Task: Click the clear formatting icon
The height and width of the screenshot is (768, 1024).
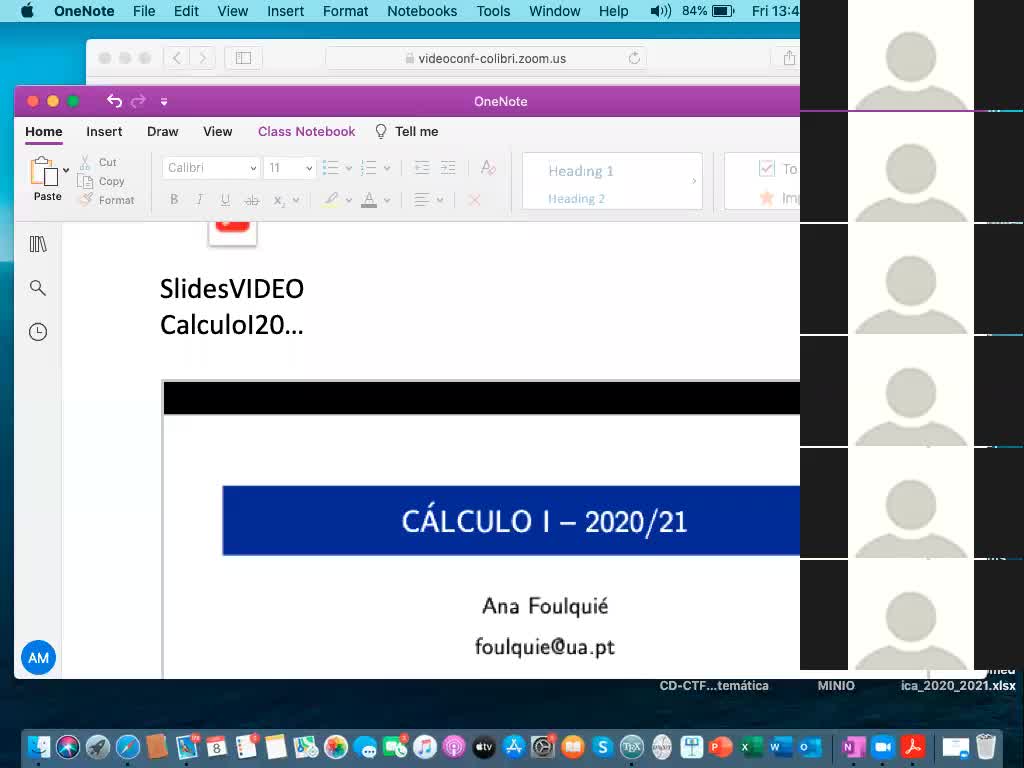Action: click(x=488, y=168)
